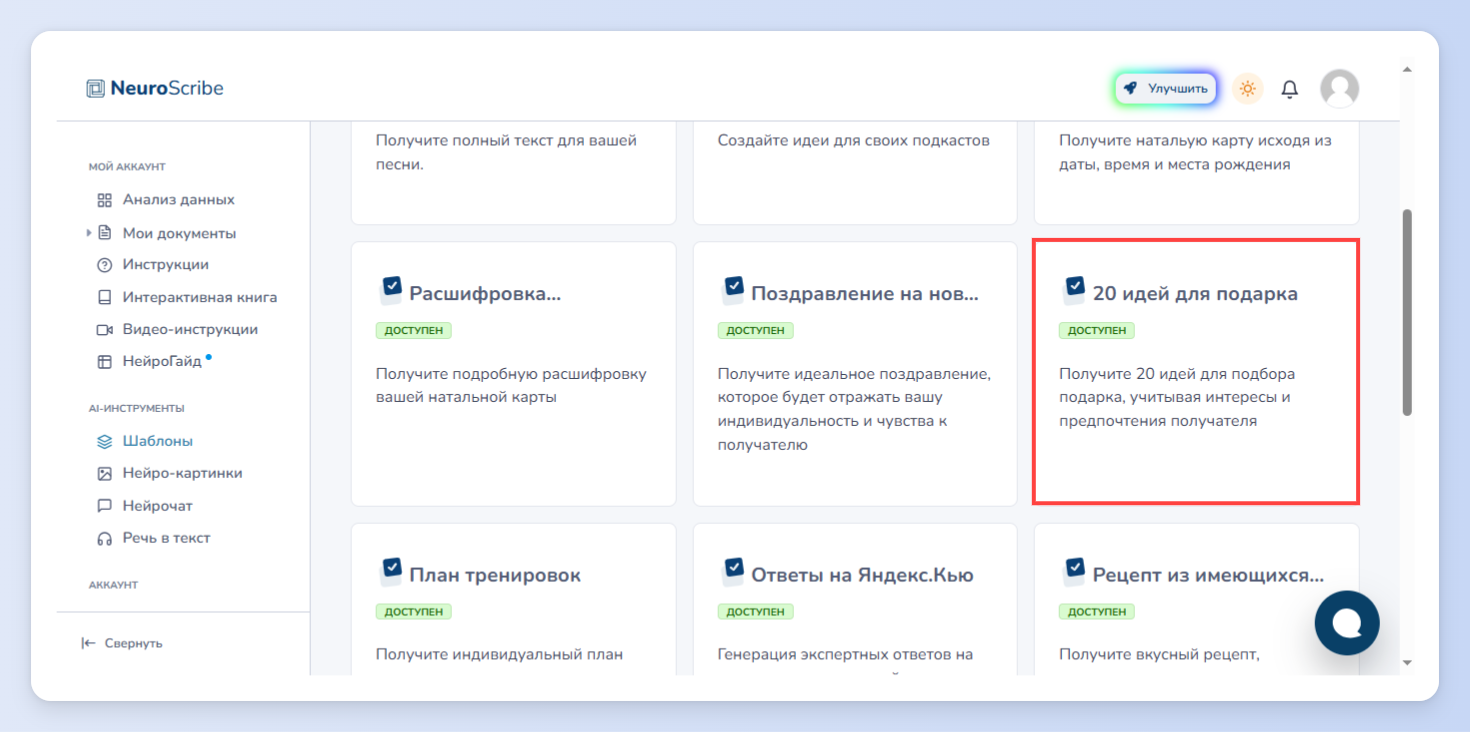Click the Улучшить upgrade button
This screenshot has width=1470, height=732.
pyautogui.click(x=1166, y=88)
